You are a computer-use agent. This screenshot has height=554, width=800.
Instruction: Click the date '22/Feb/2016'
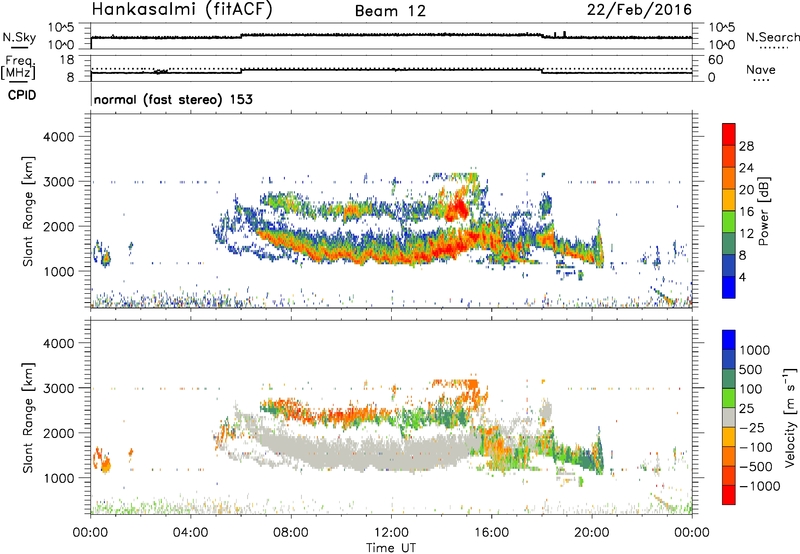pos(639,10)
